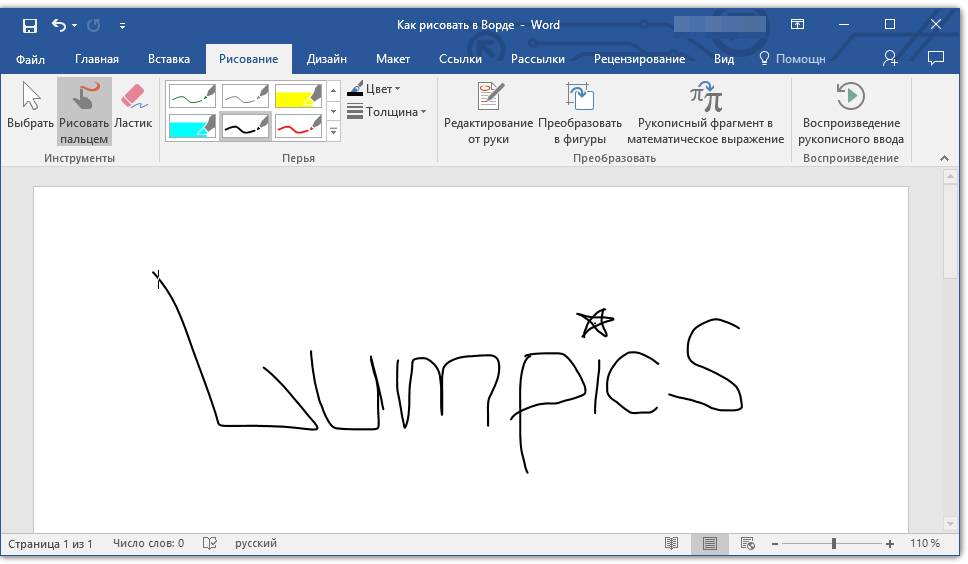Click the Save icon in title bar
Image resolution: width=968 pixels, height=564 pixels.
point(30,24)
